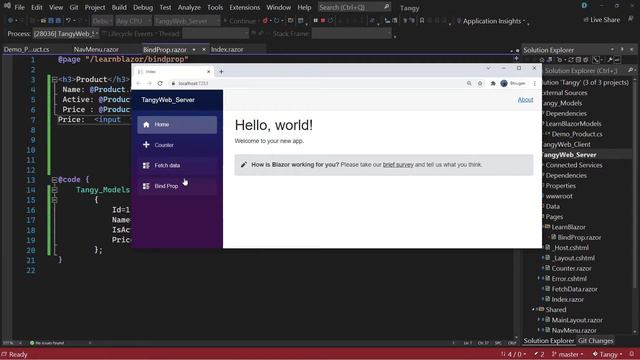
Task: Collapse the h3 Product region on line 3
Action: pos(54,80)
